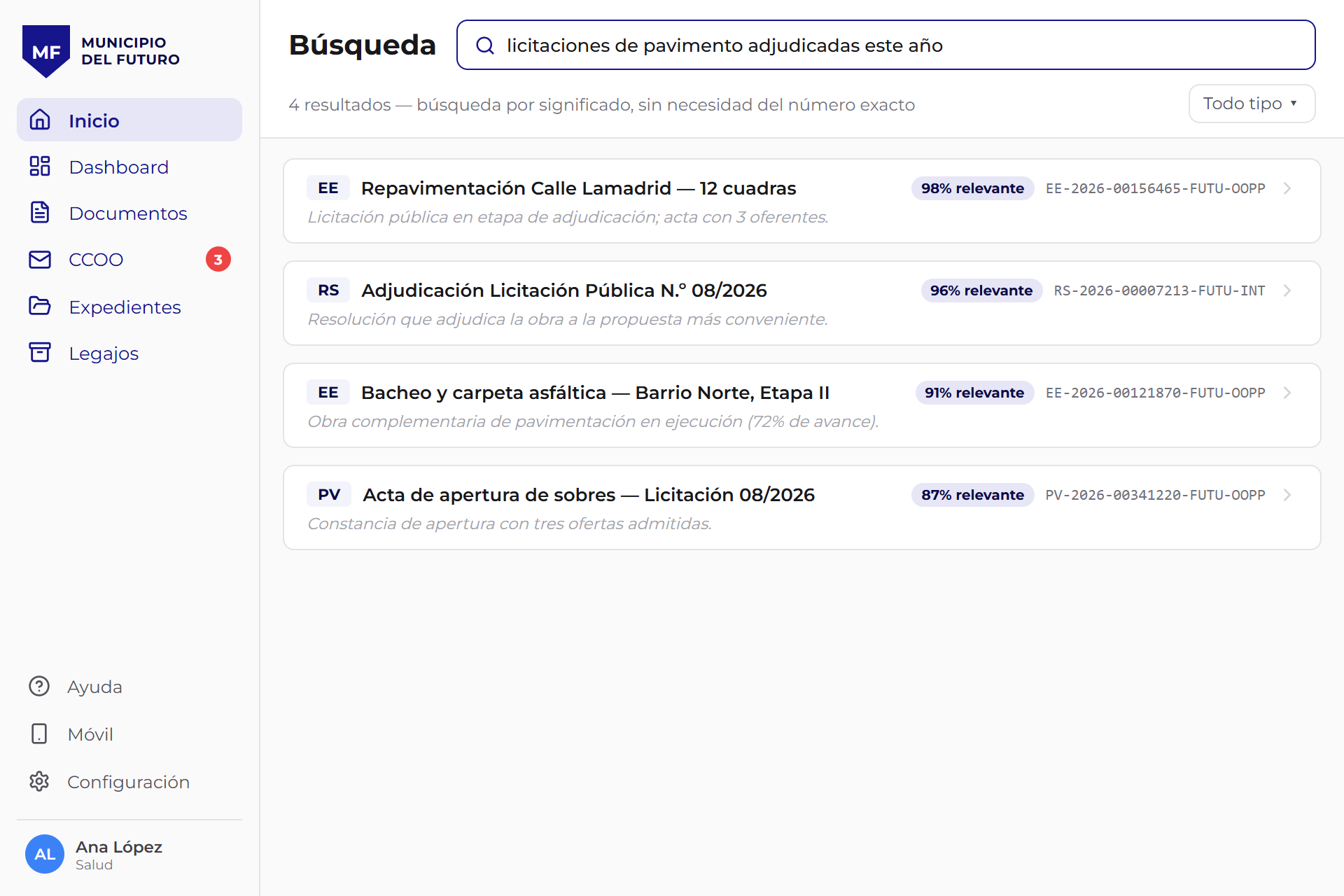Screen dimensions: 1344x896
Task: Click code EE-2026-00121870-FUTU-OOPP
Action: pos(1156,393)
